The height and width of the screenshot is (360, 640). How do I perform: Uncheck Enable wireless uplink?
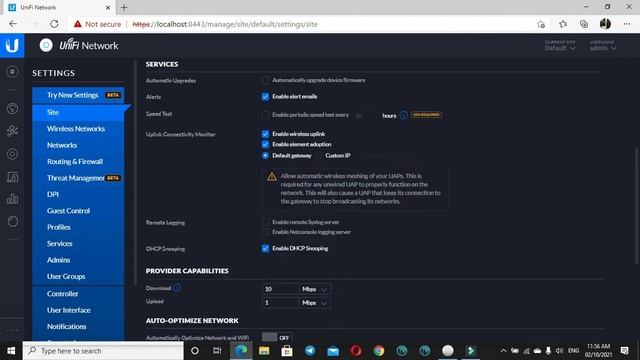pos(265,134)
